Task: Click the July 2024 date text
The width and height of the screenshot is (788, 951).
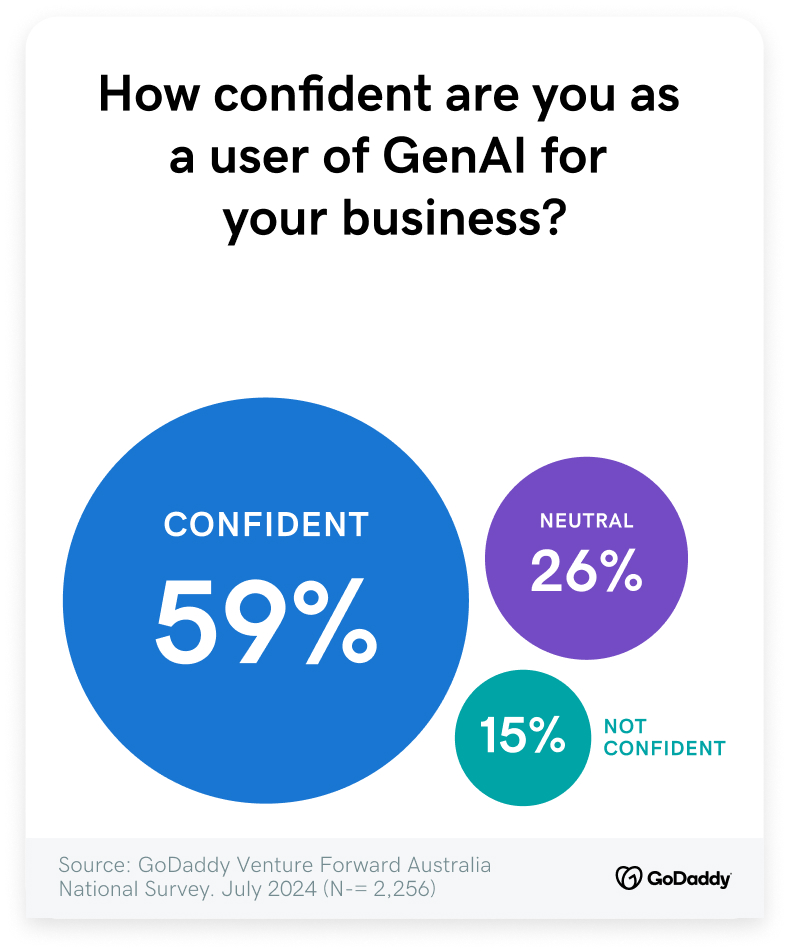Action: [x=269, y=889]
